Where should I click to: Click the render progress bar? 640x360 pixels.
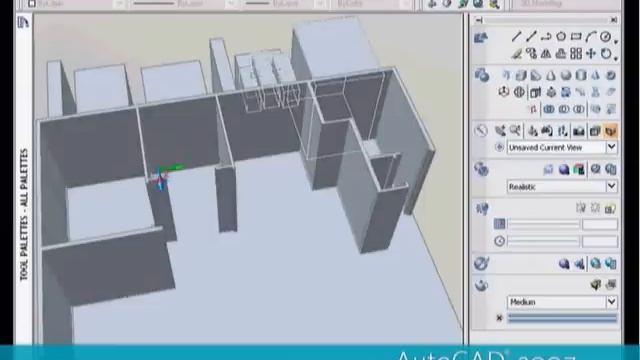[x=562, y=318]
